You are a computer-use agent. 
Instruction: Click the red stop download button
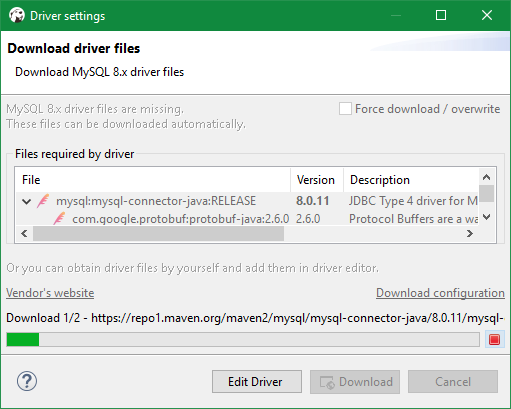[x=494, y=339]
